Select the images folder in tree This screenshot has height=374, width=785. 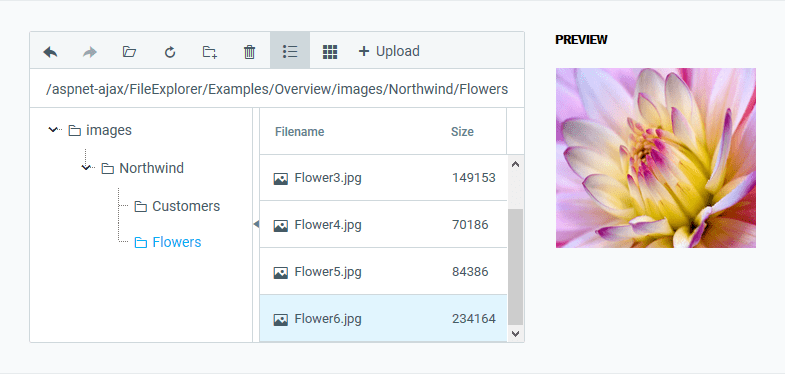click(x=109, y=130)
